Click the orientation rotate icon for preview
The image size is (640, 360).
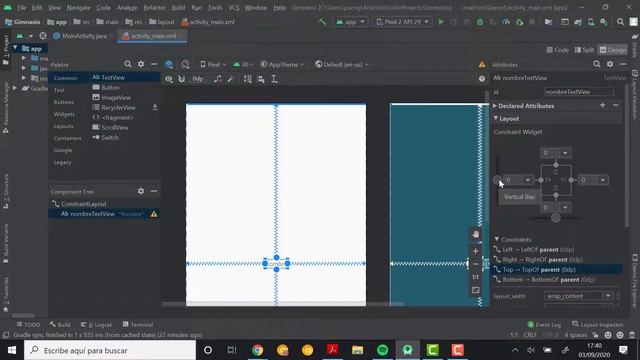point(185,64)
